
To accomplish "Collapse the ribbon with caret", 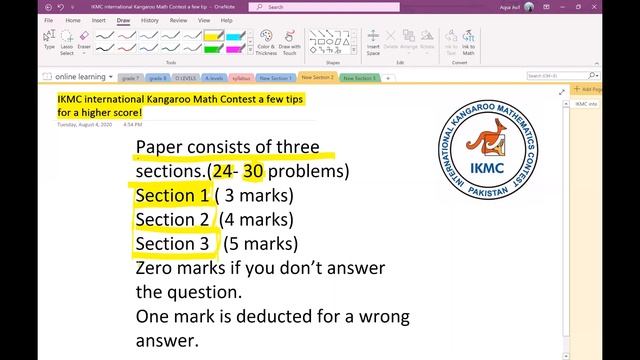I will click(596, 64).
